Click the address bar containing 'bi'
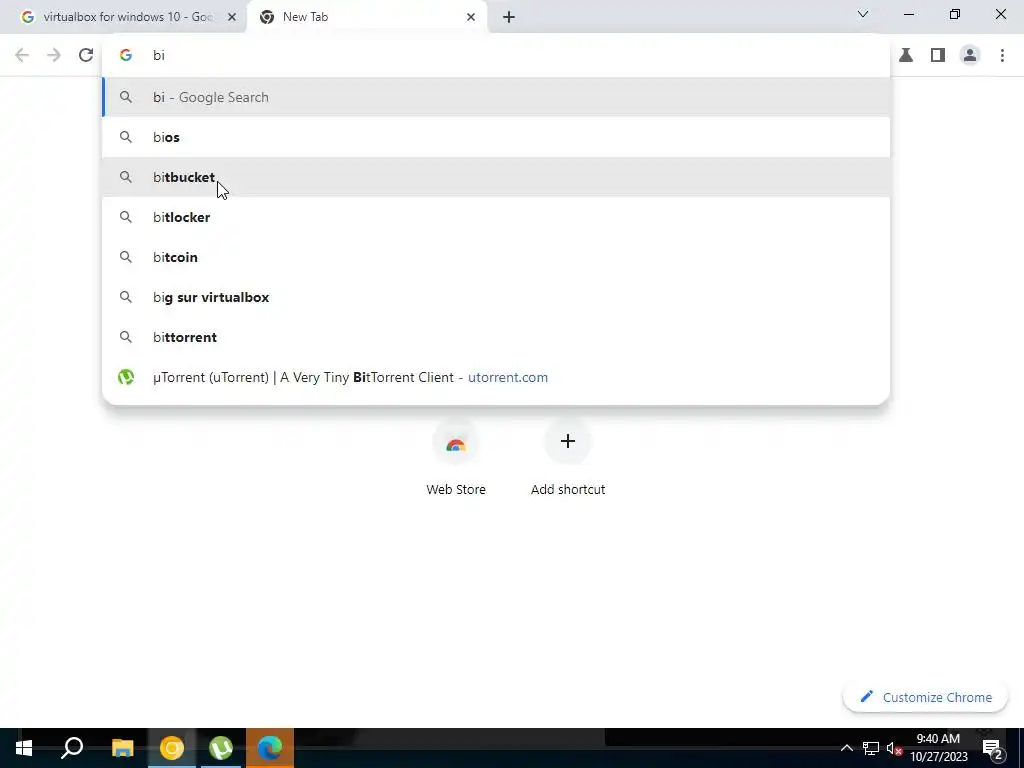The height and width of the screenshot is (768, 1024). pyautogui.click(x=496, y=56)
